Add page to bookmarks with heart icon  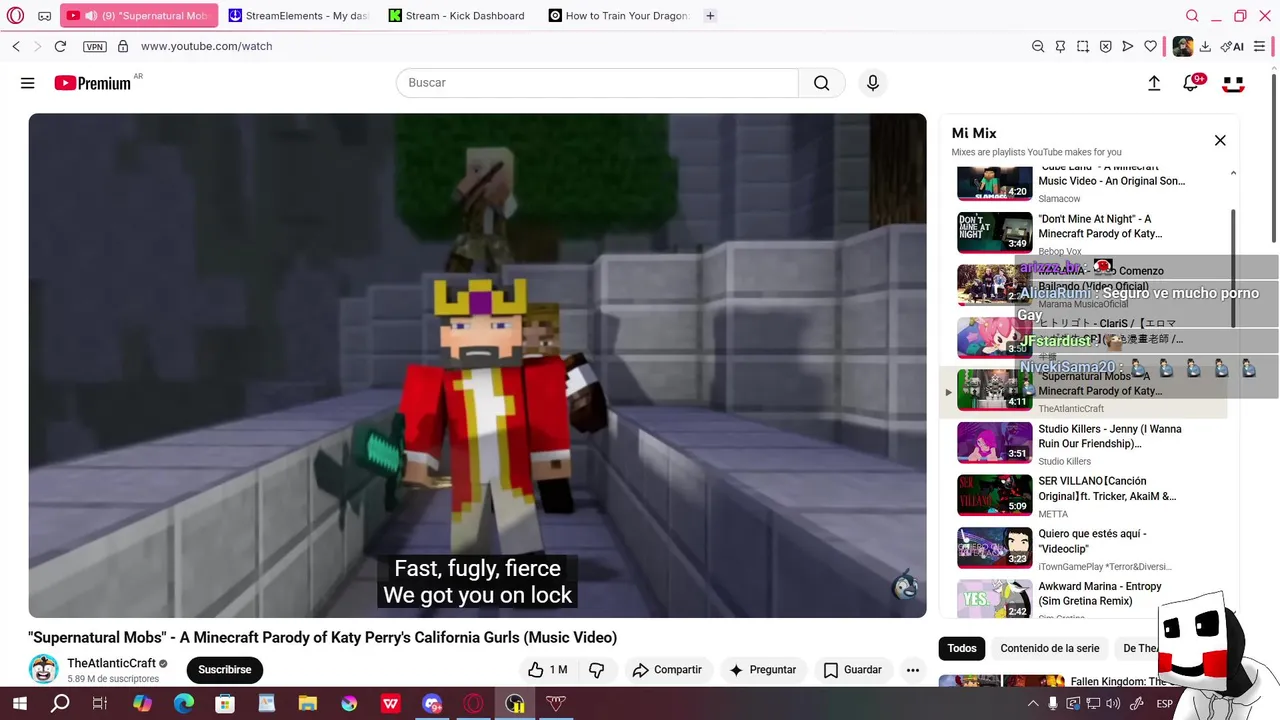pyautogui.click(x=1150, y=46)
